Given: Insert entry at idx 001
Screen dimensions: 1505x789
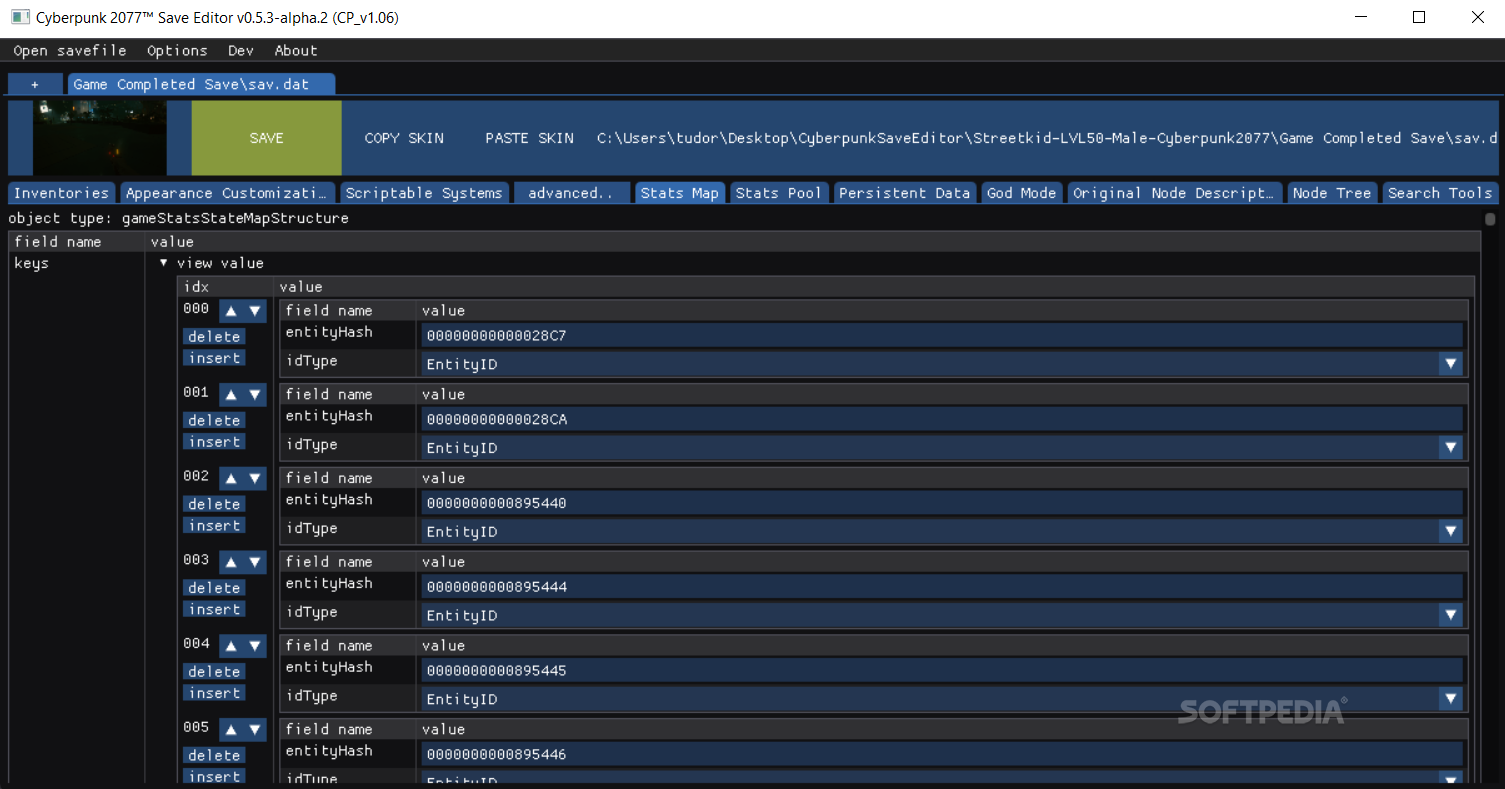Looking at the screenshot, I should [214, 442].
